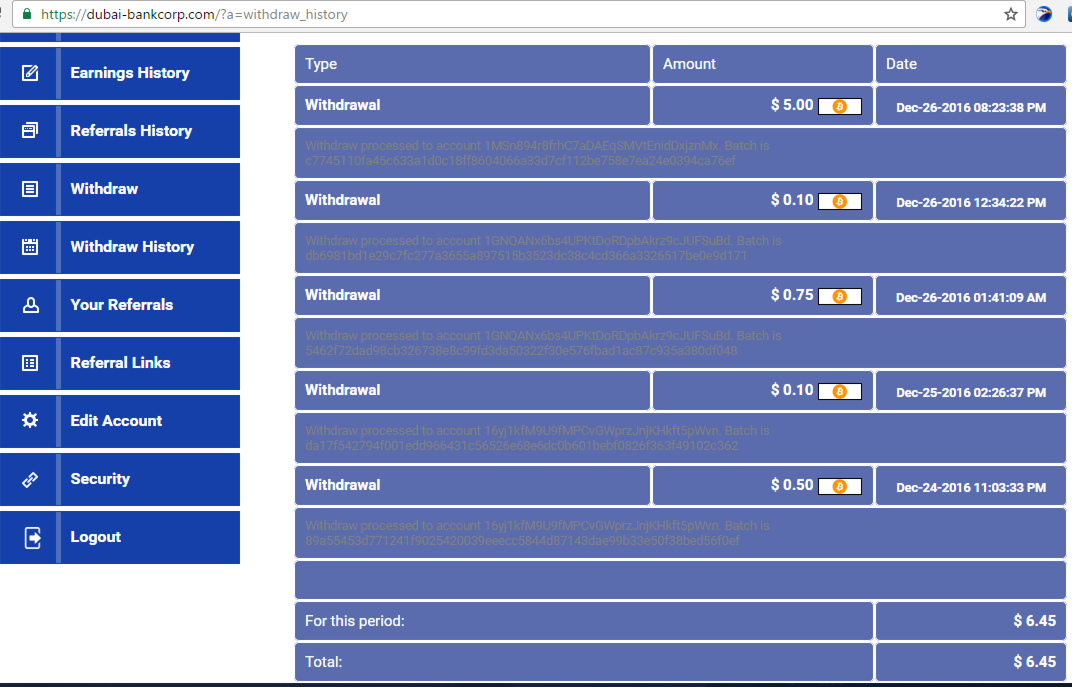This screenshot has width=1072, height=687.
Task: Click the green secure padlock icon
Action: tap(27, 15)
